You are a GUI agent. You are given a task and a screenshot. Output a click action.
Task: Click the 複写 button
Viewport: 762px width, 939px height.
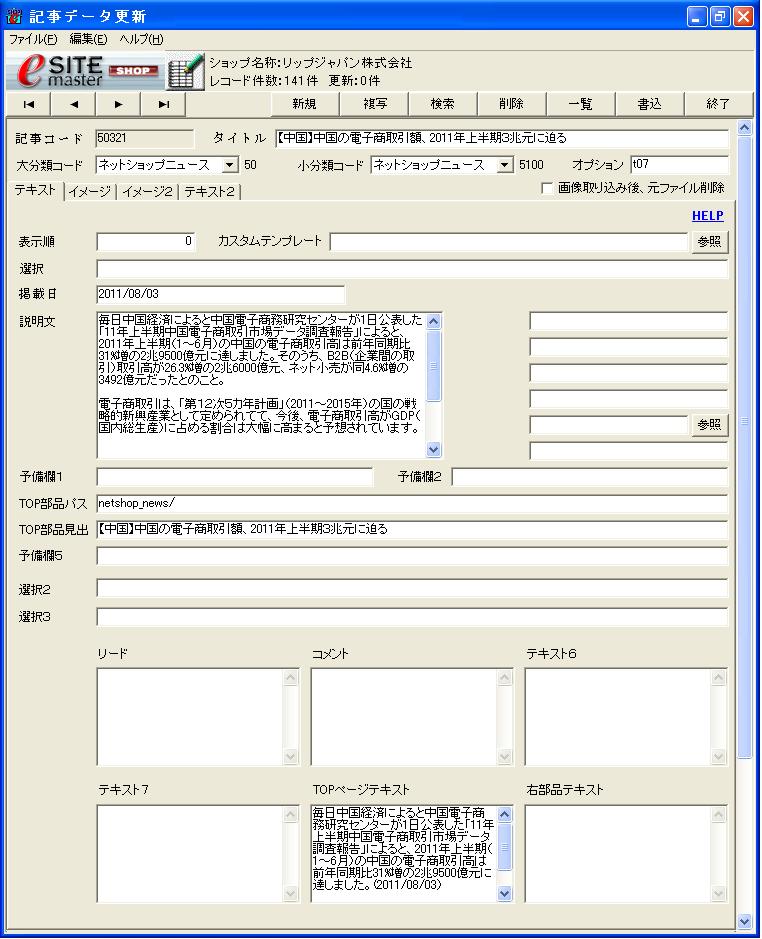pos(374,104)
